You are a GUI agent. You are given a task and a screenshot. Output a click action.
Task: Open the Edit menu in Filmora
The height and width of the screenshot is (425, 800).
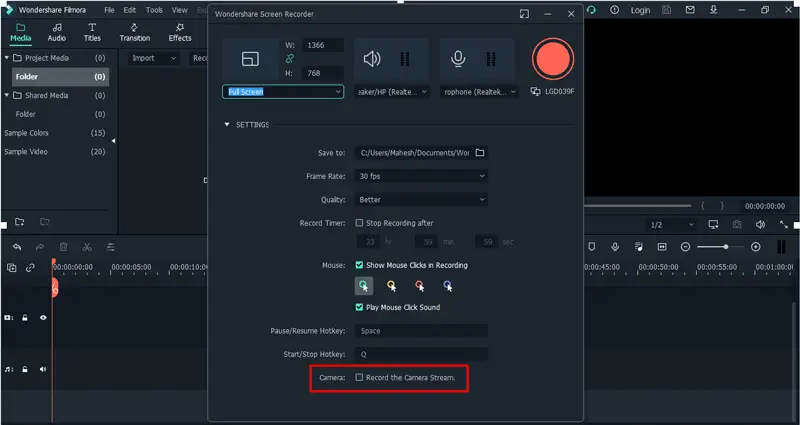(x=130, y=10)
